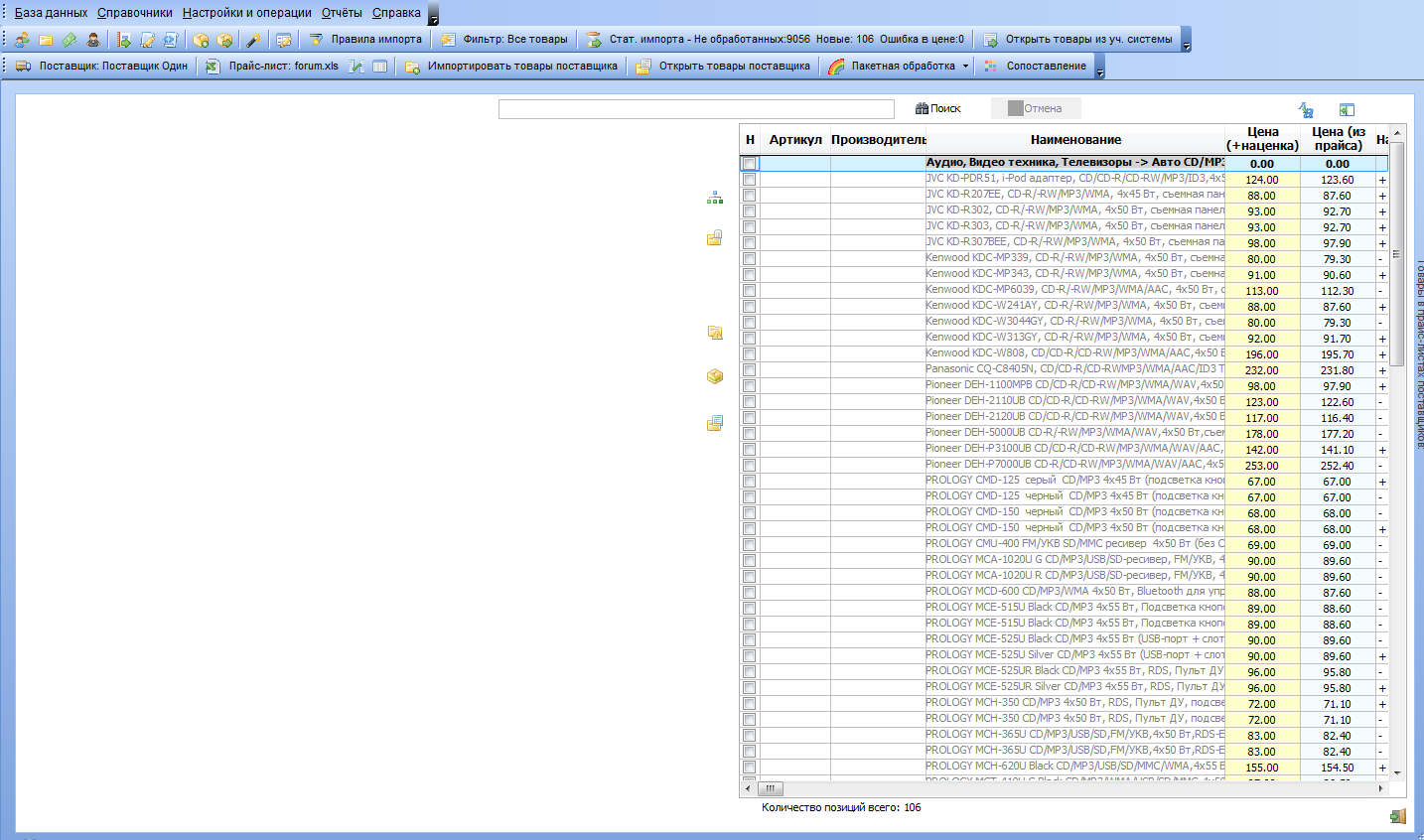Viewport: 1424px width, 840px height.
Task: Click Открыть товары поставщика
Action: pos(724,67)
